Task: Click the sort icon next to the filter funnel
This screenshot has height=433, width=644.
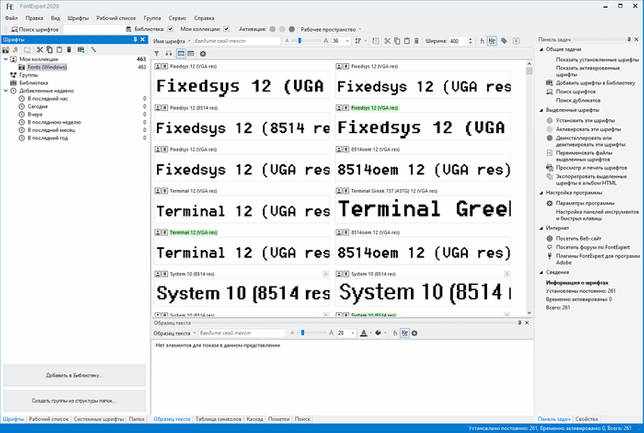Action: click(168, 53)
